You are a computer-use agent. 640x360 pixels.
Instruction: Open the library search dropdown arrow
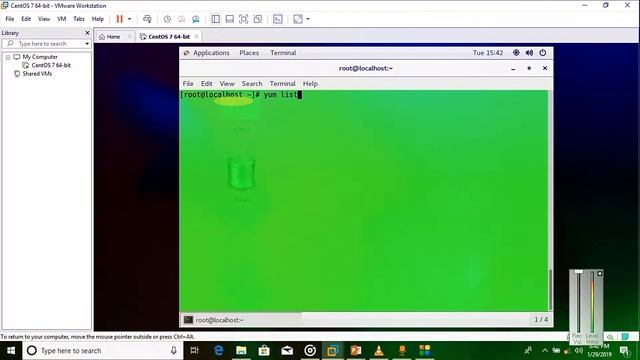(x=87, y=43)
